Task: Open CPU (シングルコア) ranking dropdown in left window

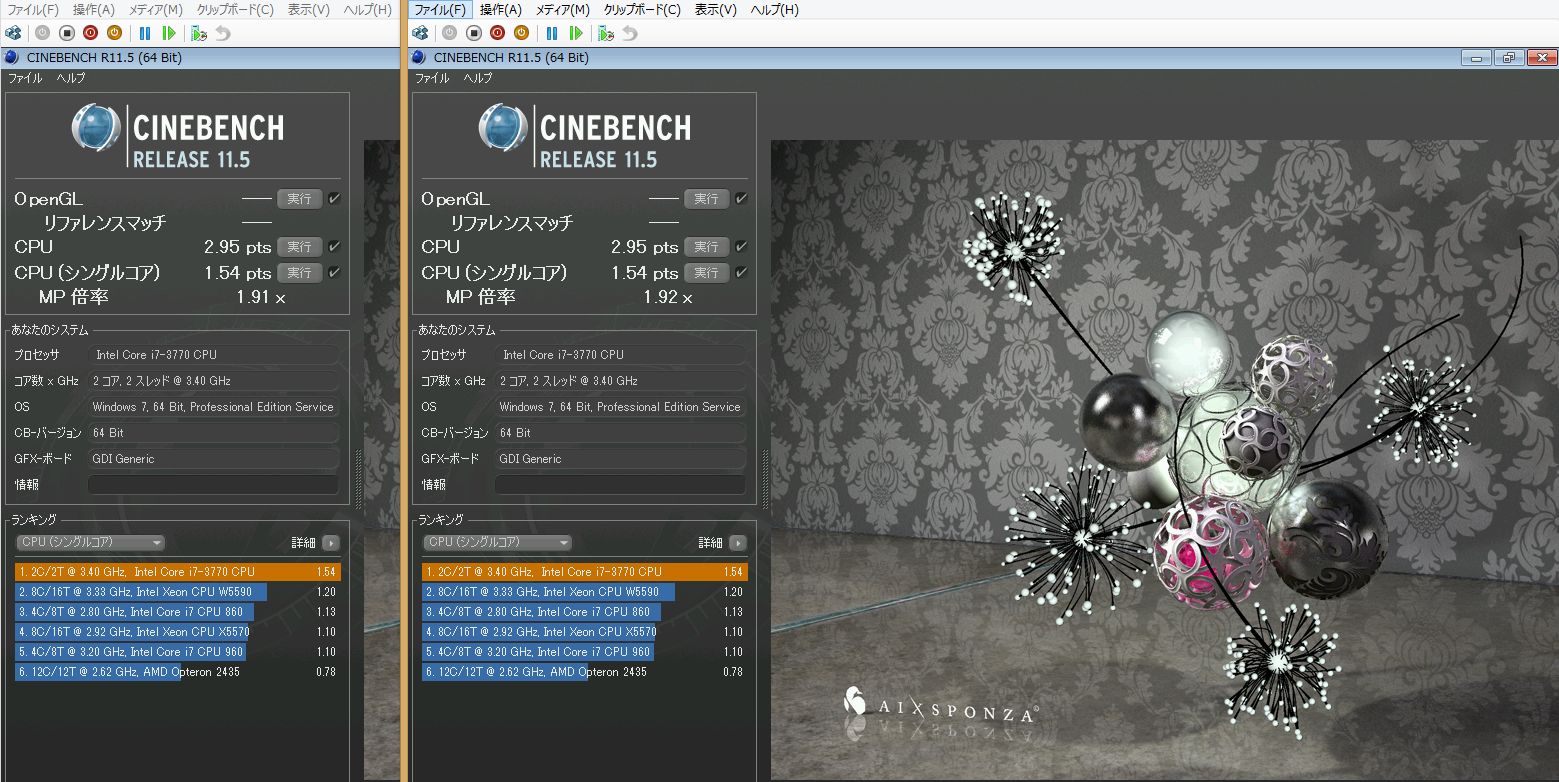Action: (x=91, y=543)
